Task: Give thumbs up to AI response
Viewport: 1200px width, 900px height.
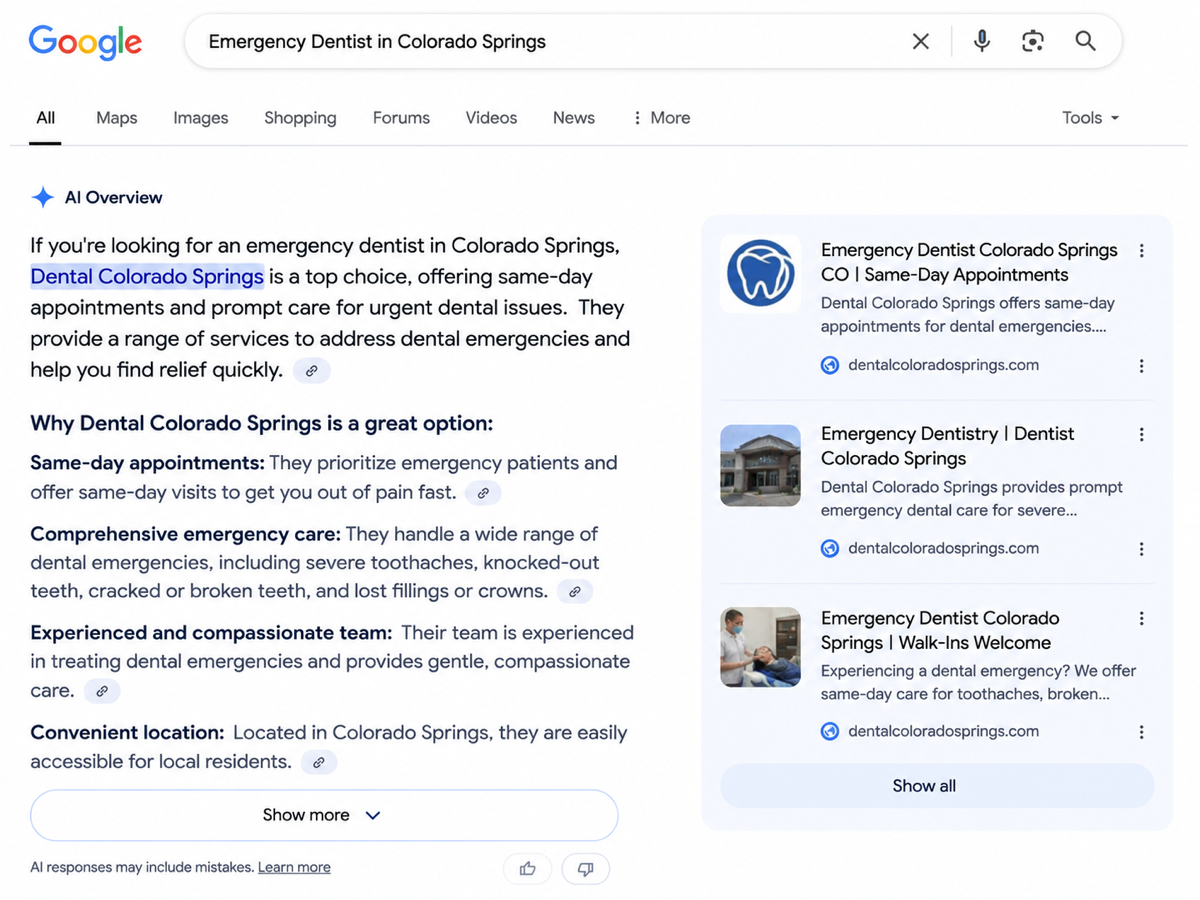Action: tap(527, 869)
